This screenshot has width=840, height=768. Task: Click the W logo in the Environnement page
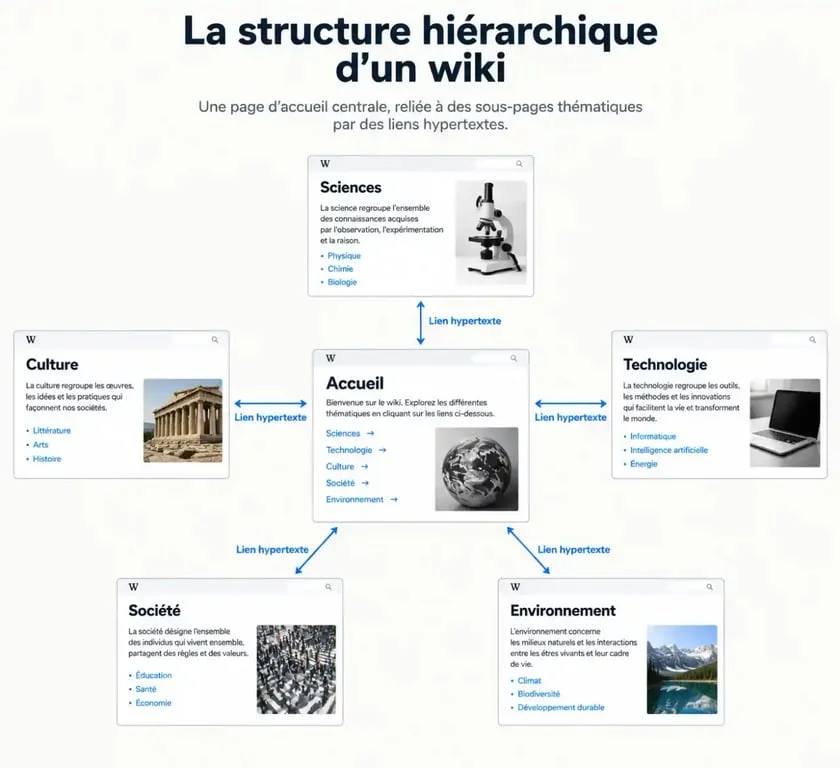coord(515,587)
